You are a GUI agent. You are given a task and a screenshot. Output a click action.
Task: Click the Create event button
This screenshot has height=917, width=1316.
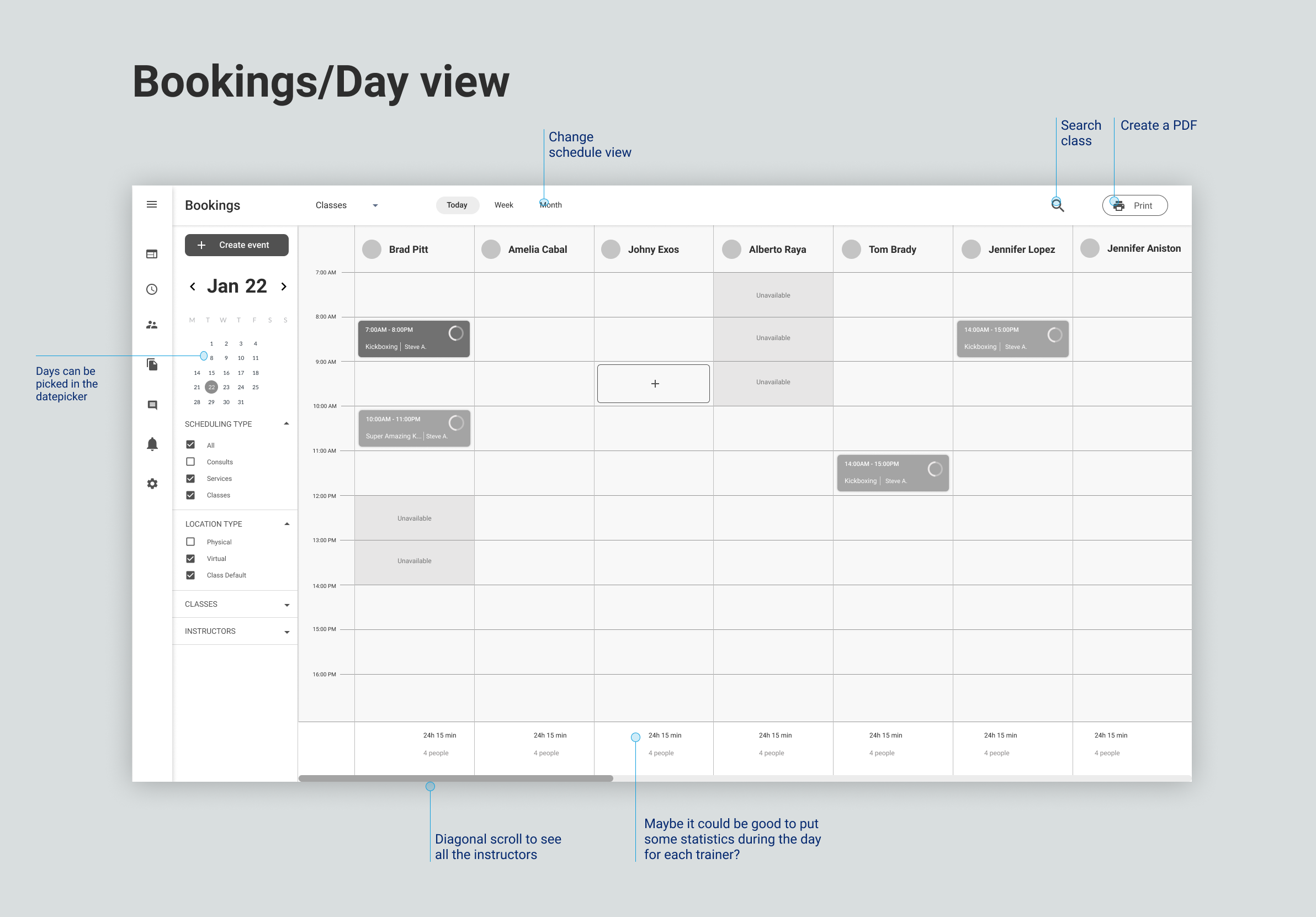pos(236,245)
